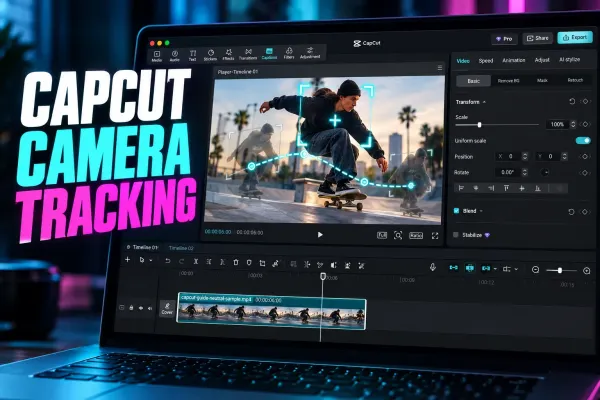Toggle clip linkage on timeline

(486, 269)
